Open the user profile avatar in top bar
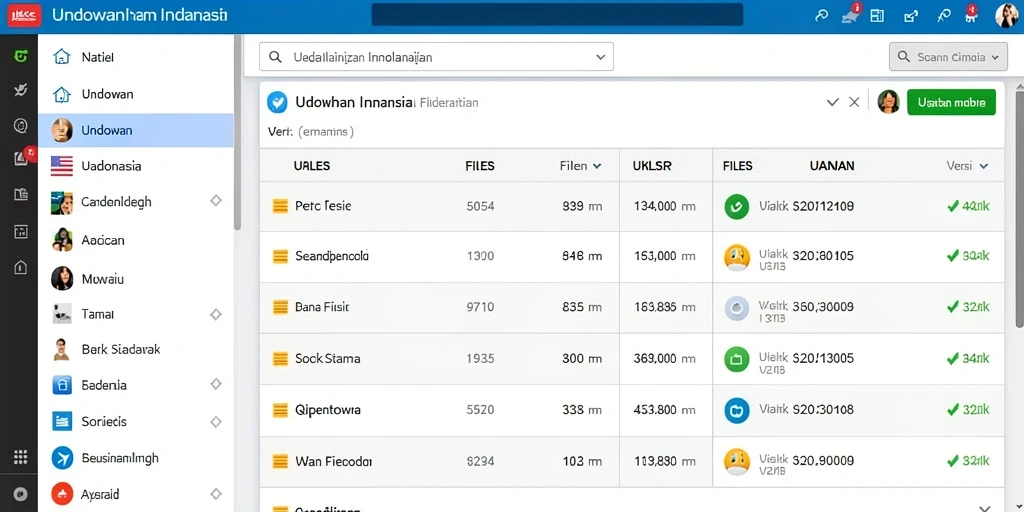This screenshot has height=512, width=1024. coord(1007,16)
